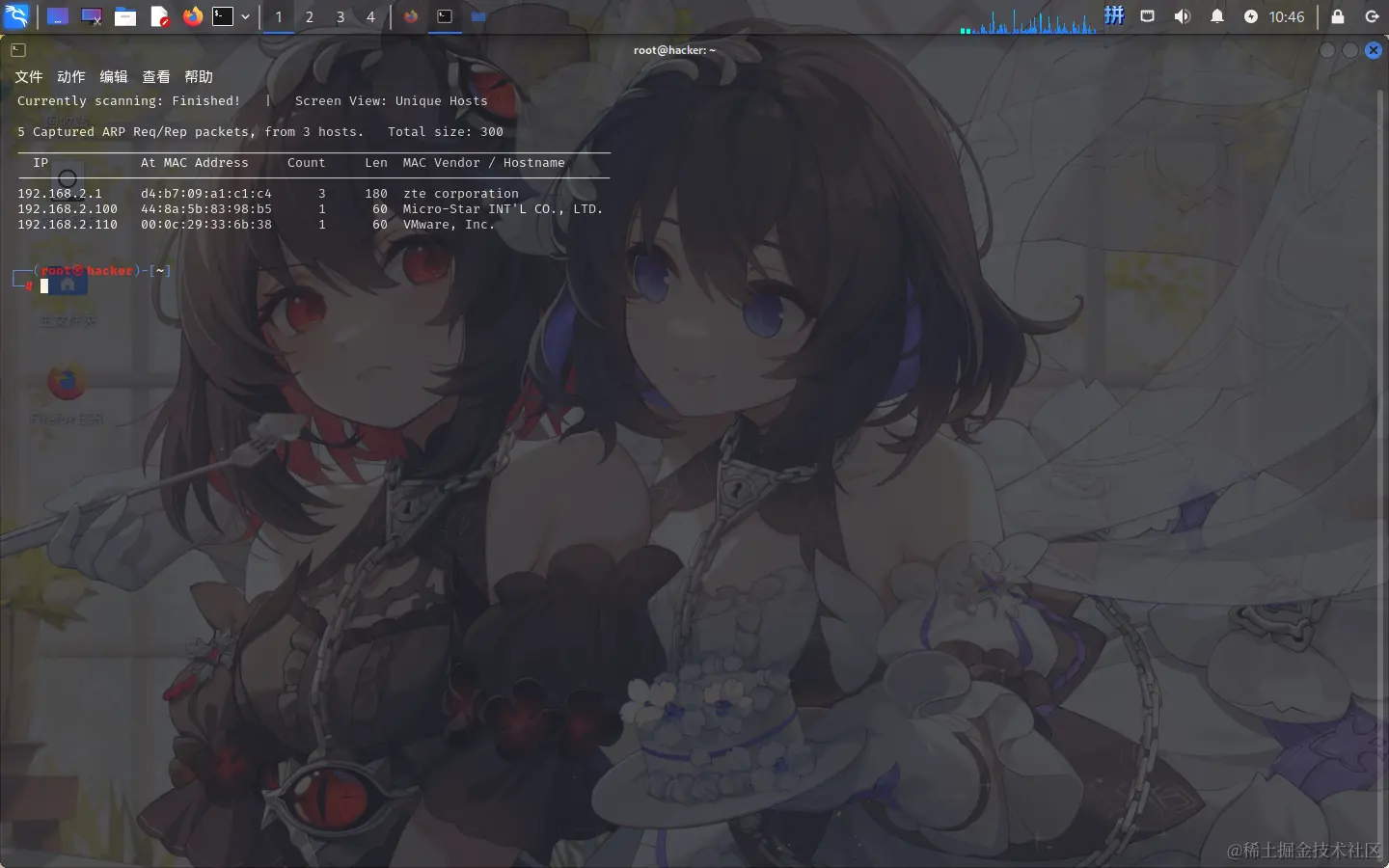Open the 查看 menu
Viewport: 1389px width, 868px height.
[156, 76]
